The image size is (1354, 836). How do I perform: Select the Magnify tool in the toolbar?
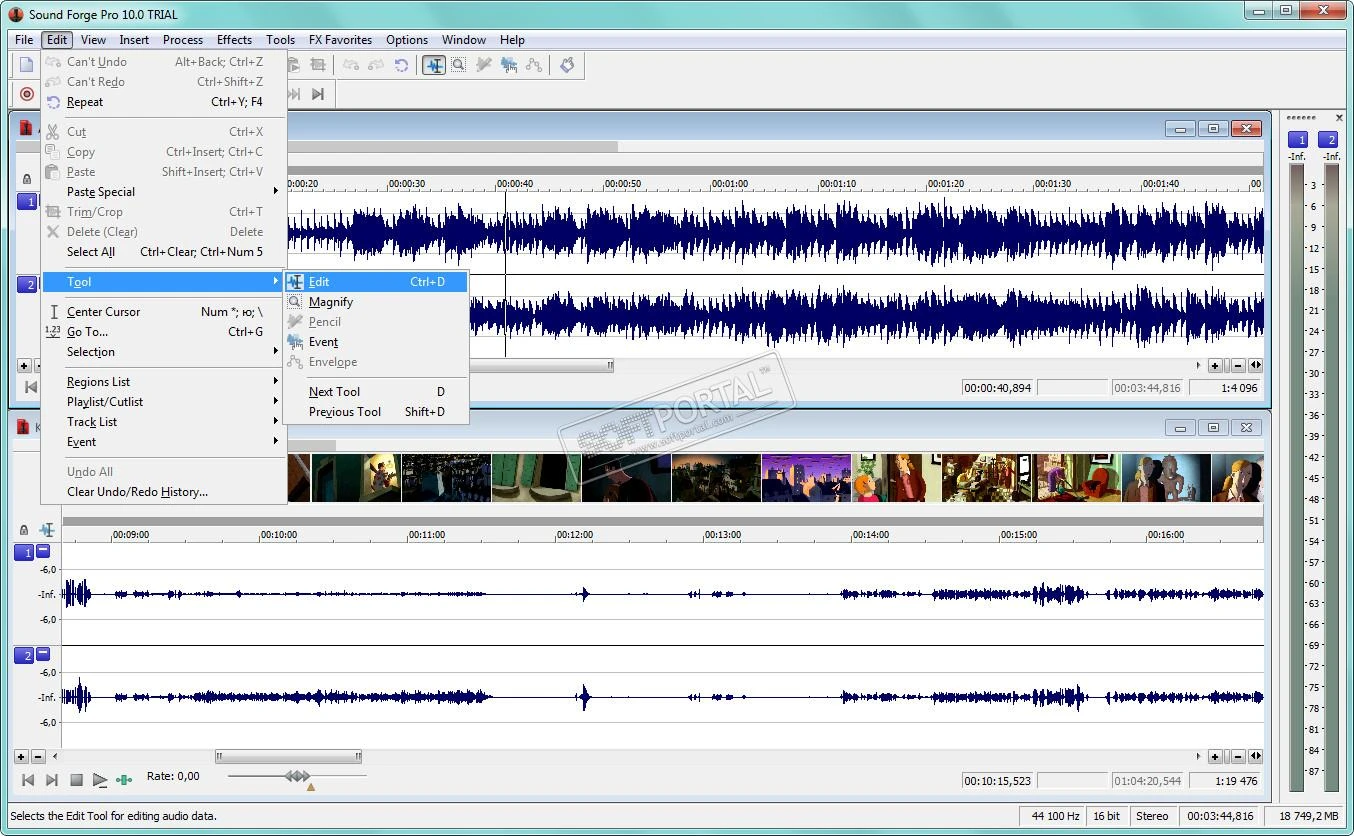[x=458, y=65]
